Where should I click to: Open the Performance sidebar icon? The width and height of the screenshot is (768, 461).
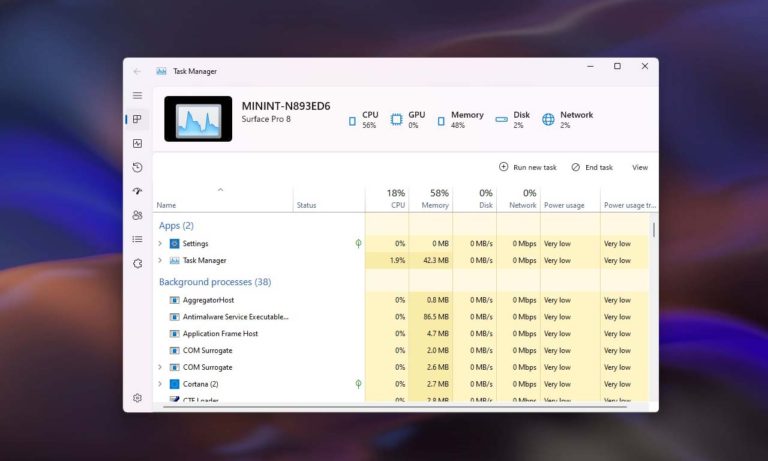[x=138, y=144]
